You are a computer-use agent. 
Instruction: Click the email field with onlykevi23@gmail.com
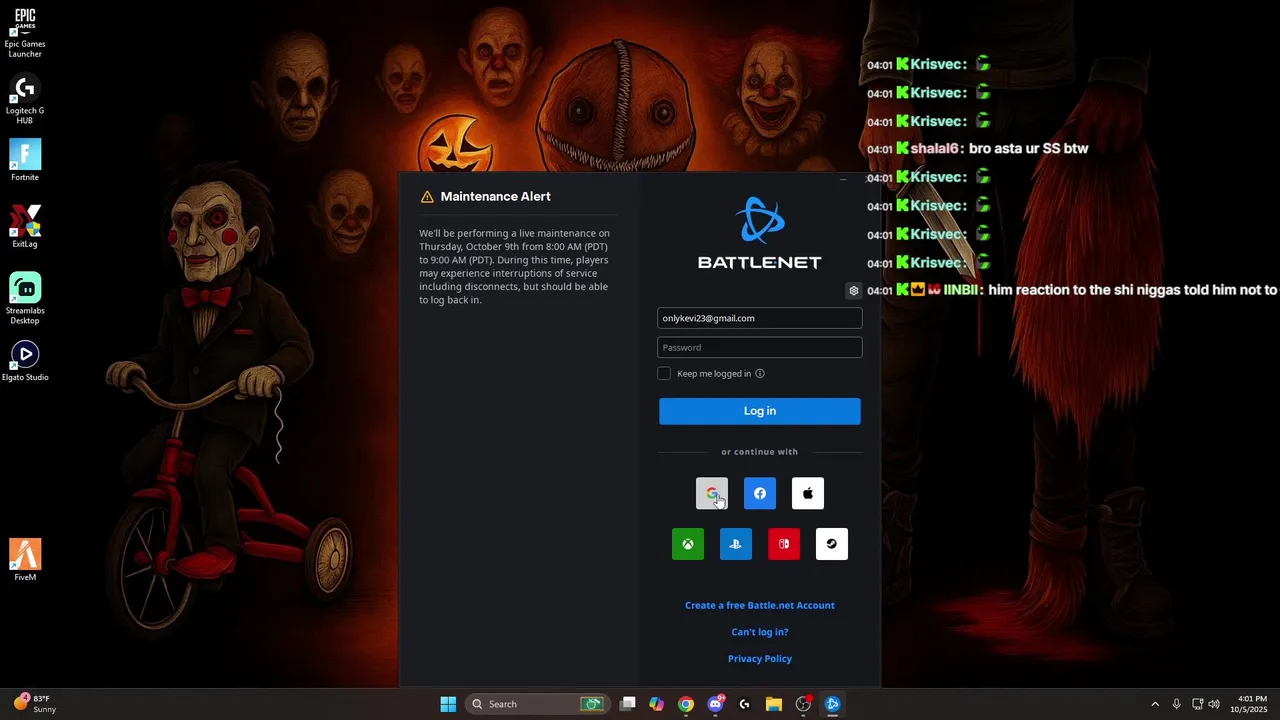tap(760, 318)
